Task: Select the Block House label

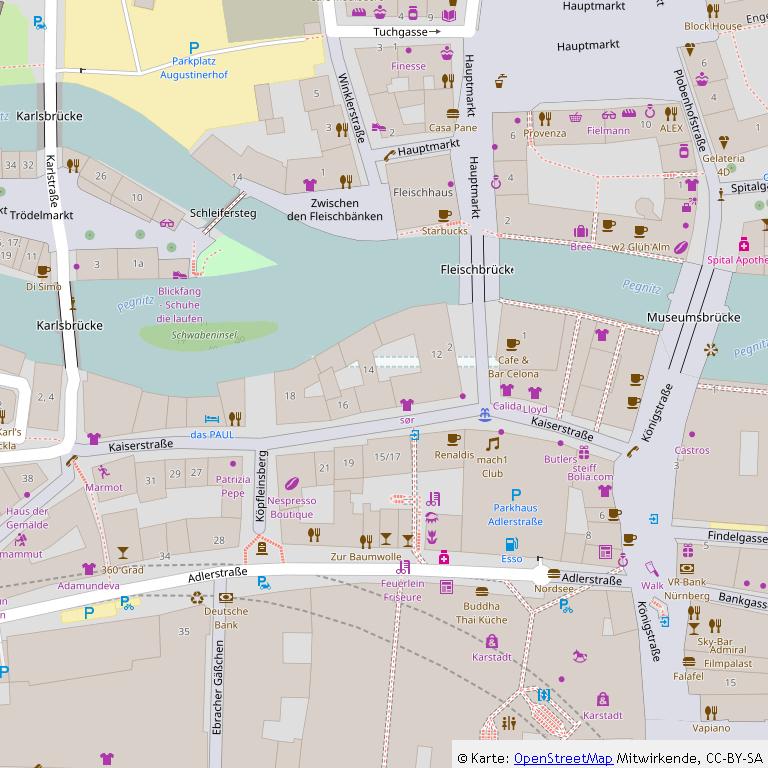Action: click(713, 26)
